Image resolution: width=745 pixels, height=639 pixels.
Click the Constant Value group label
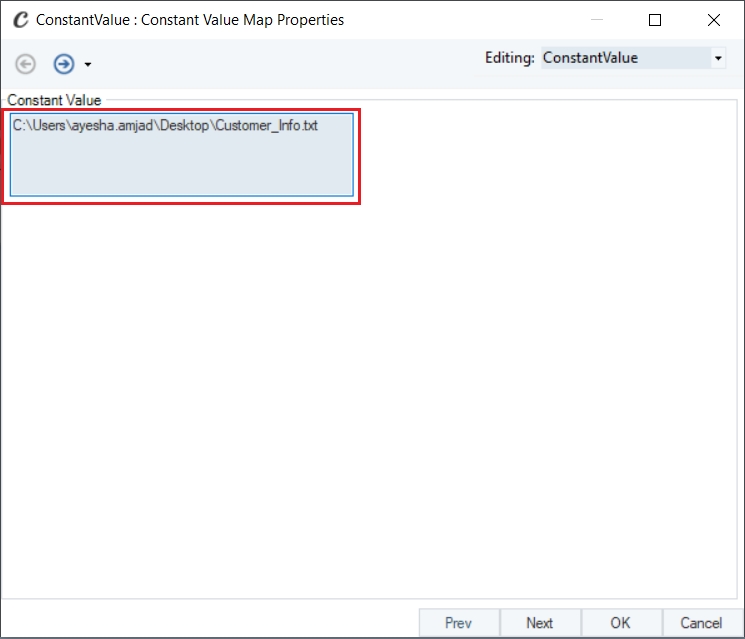click(54, 100)
